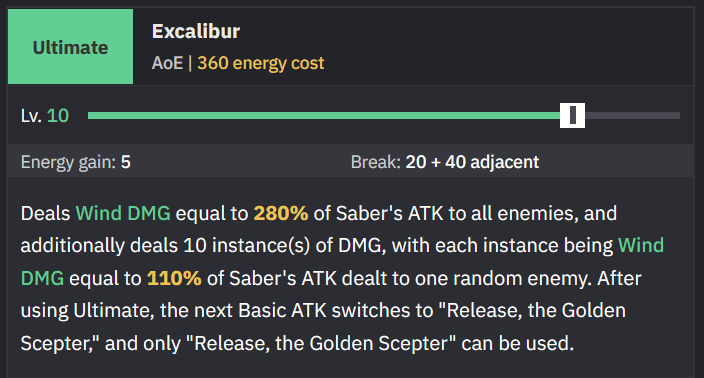Image resolution: width=704 pixels, height=378 pixels.
Task: Click the AoE skill type label
Action: [167, 63]
